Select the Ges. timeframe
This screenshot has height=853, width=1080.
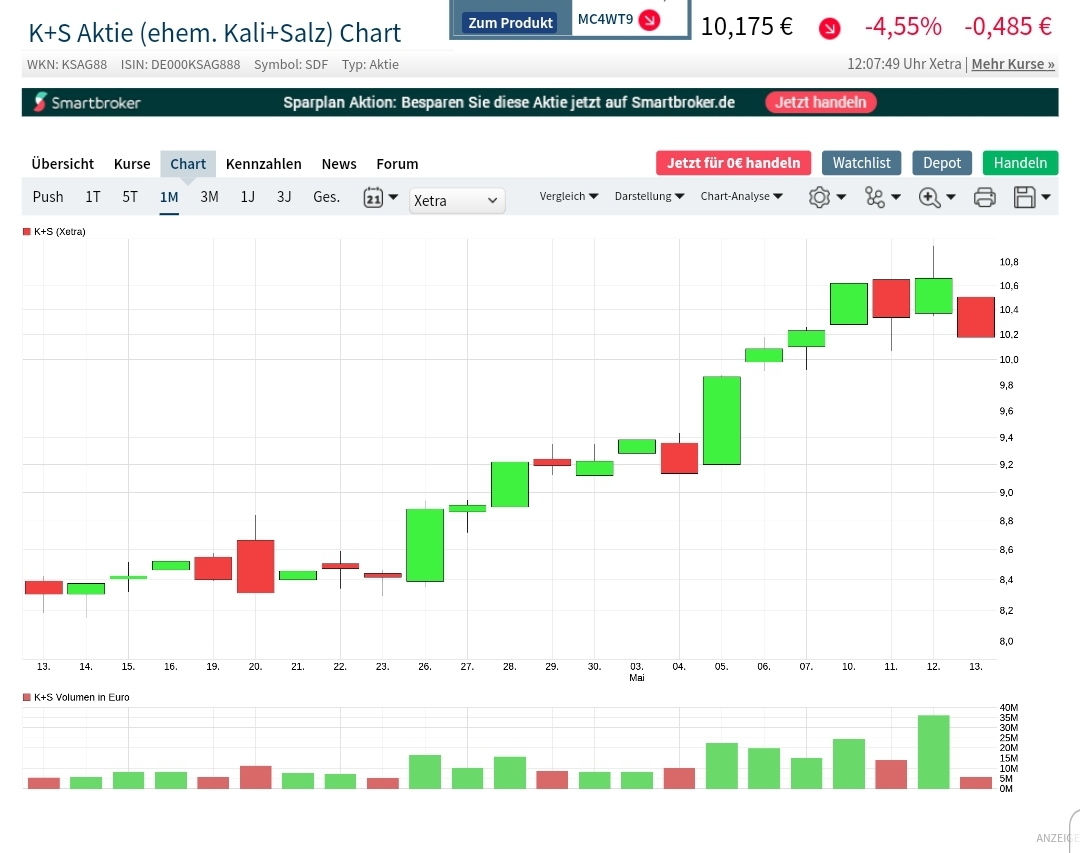(x=326, y=197)
